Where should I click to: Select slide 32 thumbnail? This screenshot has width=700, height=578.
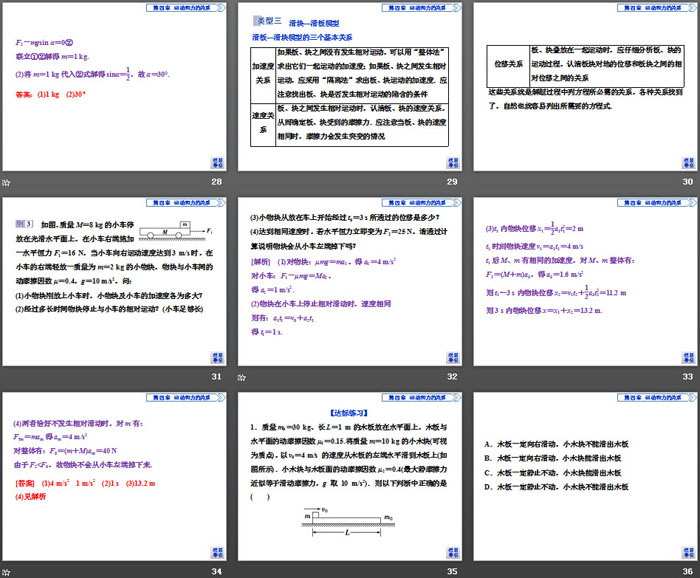pos(349,282)
